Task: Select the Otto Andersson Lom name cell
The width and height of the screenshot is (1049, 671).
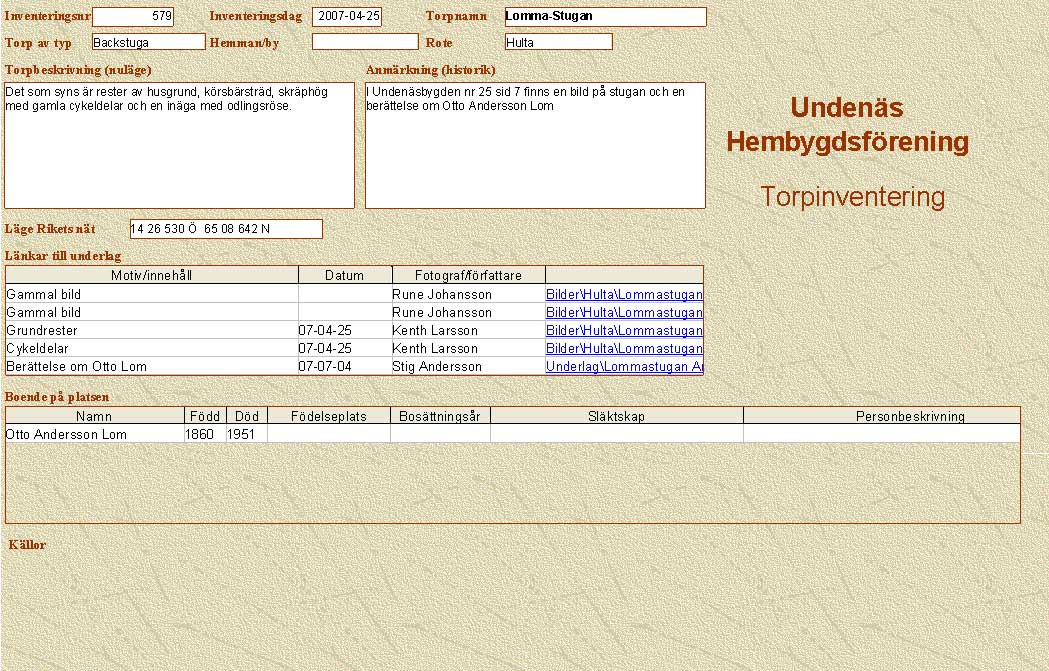Action: coord(94,435)
